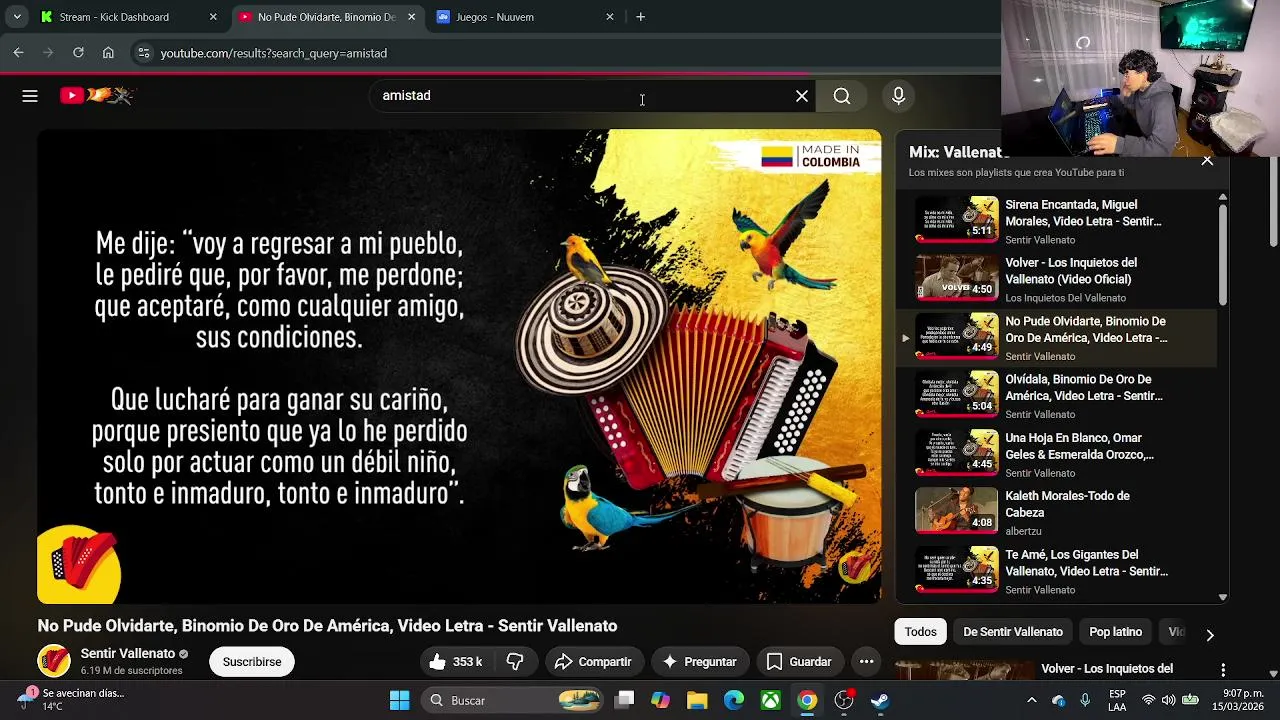Click the Sirena Encantada thumbnail showing 5:11
This screenshot has height=720, width=1280.
[x=957, y=220]
